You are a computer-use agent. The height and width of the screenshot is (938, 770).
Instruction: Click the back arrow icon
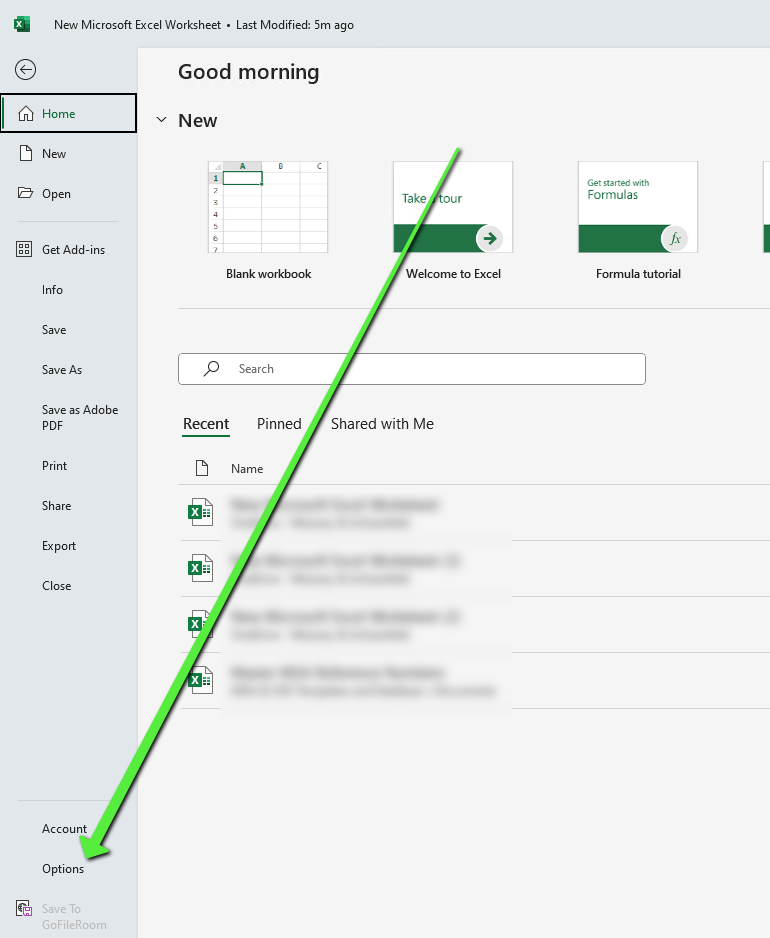(x=26, y=69)
